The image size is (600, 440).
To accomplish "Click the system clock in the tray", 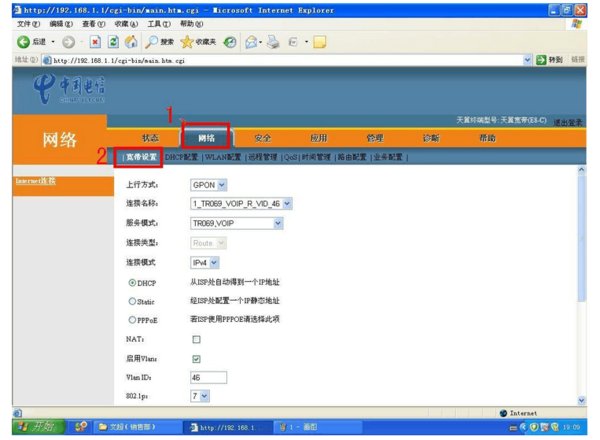I will [x=571, y=427].
